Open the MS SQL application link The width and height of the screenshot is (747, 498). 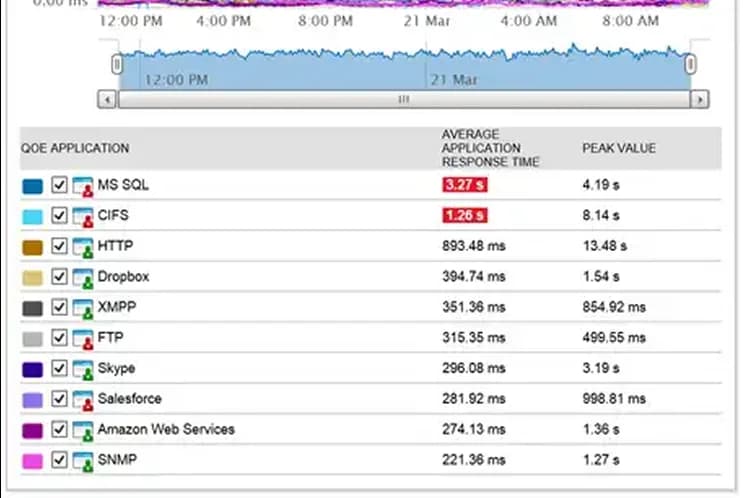pos(123,185)
